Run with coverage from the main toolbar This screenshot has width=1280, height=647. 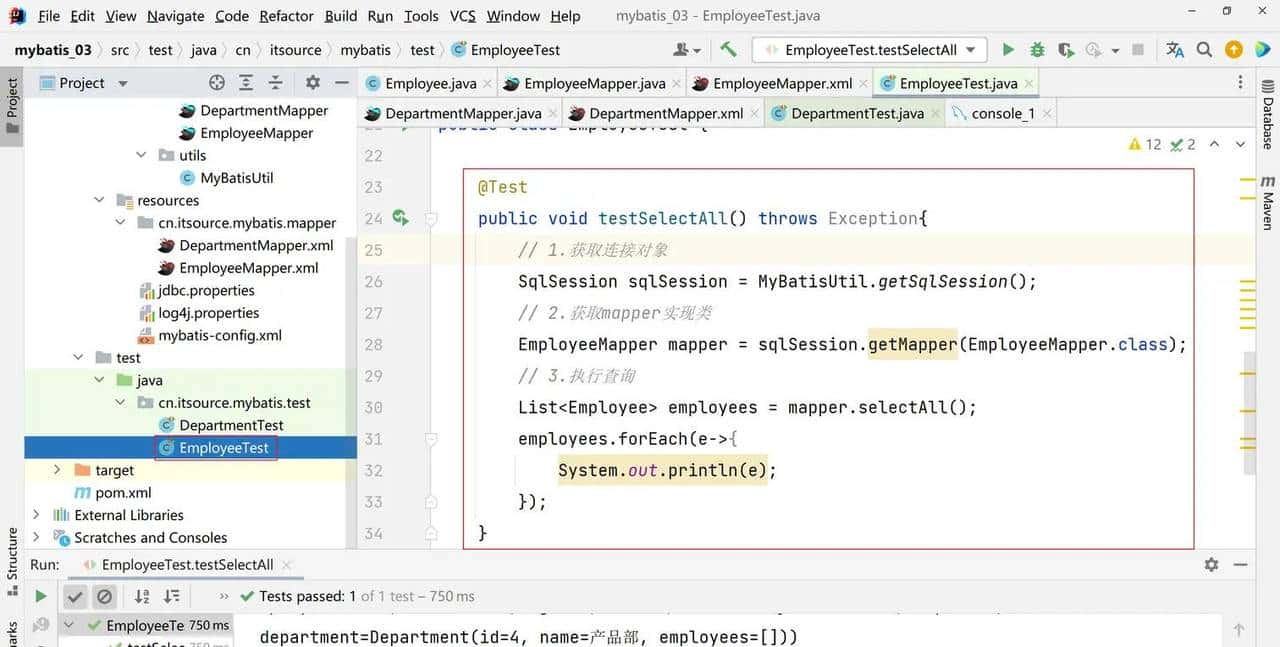1066,50
